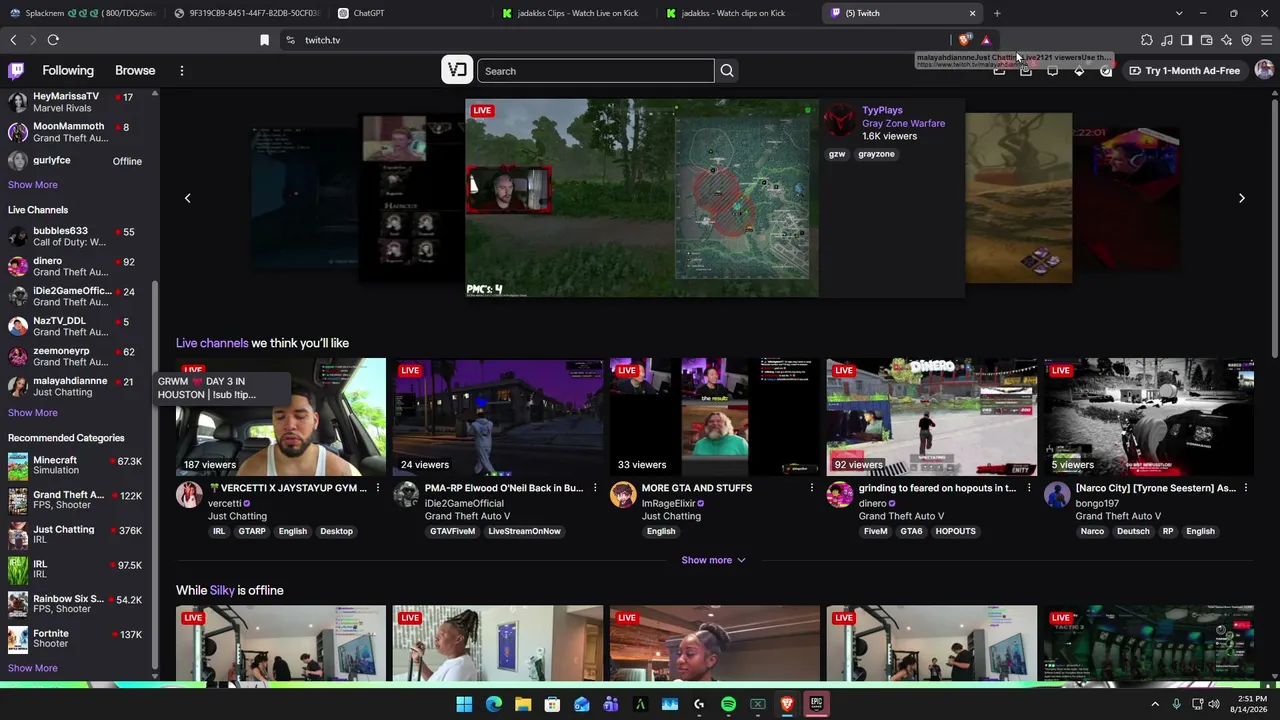Screen dimensions: 1280x720
Task: Show more followed channels in sidebar
Action: click(33, 185)
